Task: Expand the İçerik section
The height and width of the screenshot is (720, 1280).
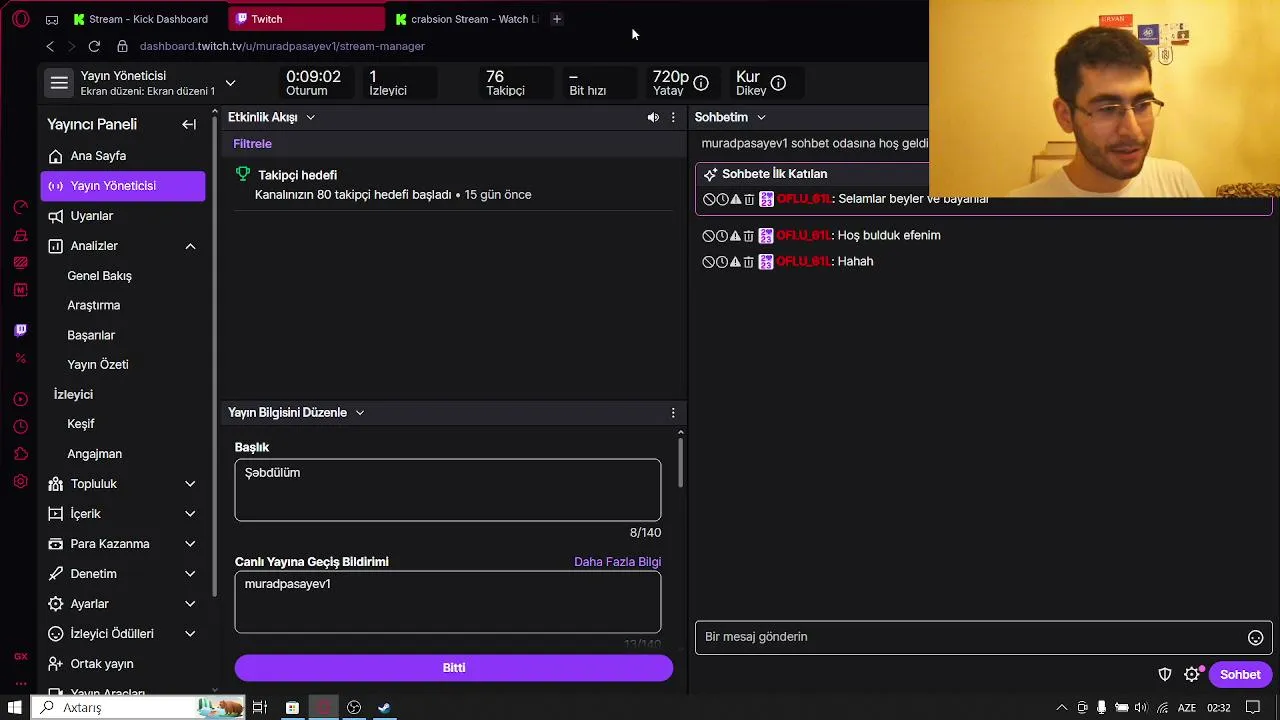Action: (x=190, y=514)
